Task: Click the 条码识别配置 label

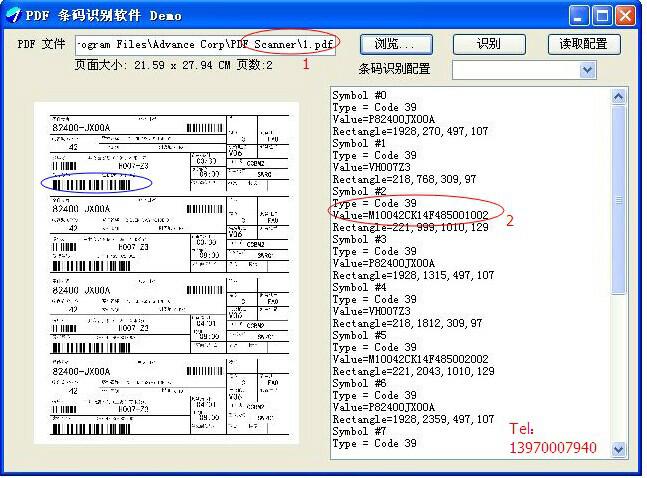Action: click(x=394, y=69)
